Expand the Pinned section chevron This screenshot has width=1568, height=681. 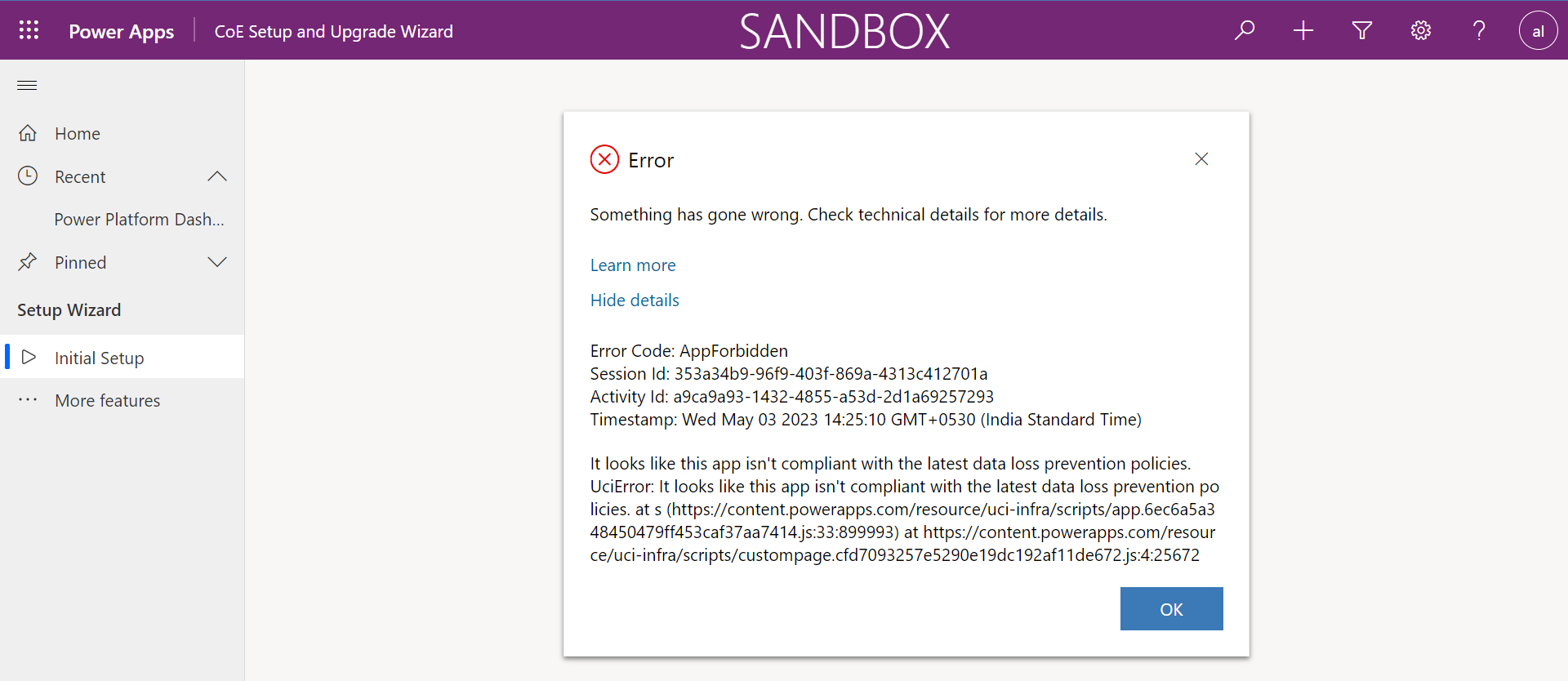pyautogui.click(x=216, y=262)
